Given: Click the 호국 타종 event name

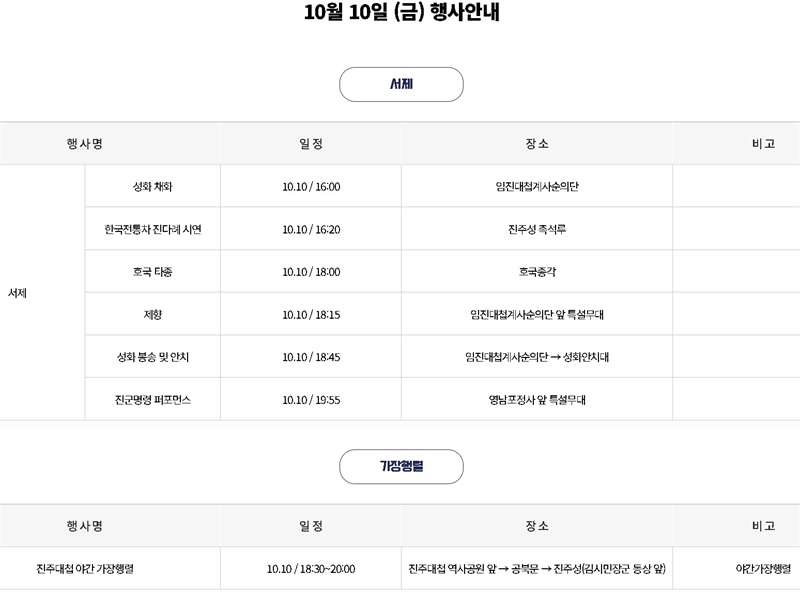Looking at the screenshot, I should (x=152, y=272).
